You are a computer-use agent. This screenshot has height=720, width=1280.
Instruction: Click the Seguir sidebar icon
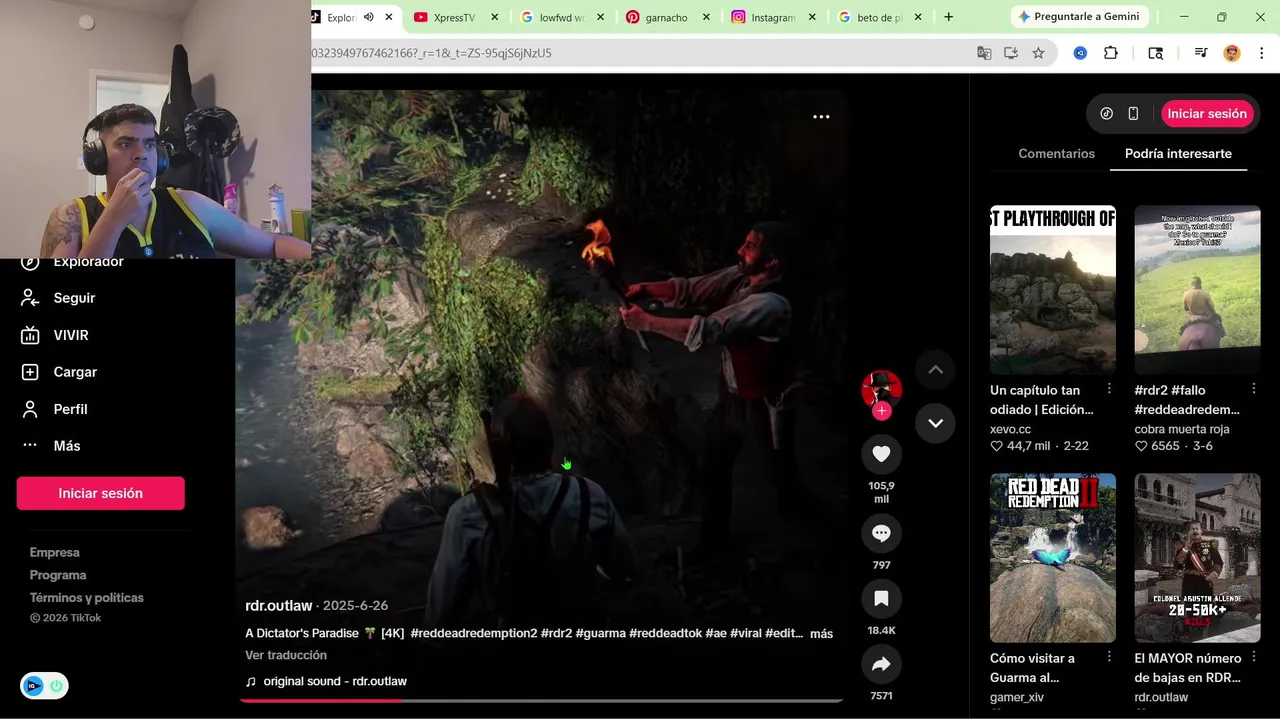30,298
